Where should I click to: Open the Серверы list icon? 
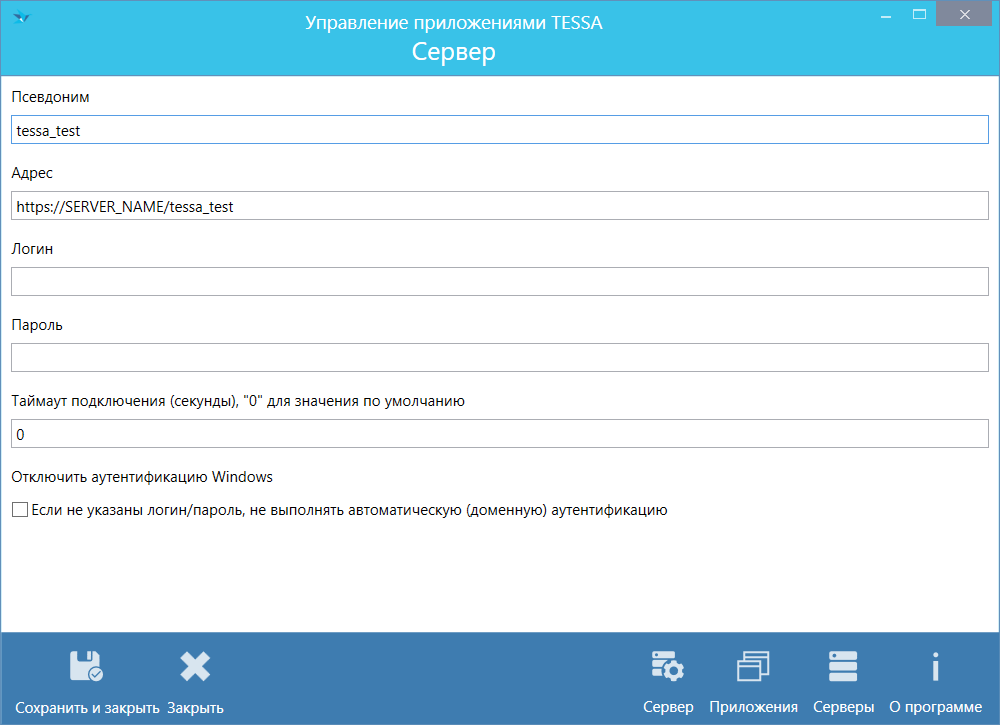pyautogui.click(x=843, y=666)
